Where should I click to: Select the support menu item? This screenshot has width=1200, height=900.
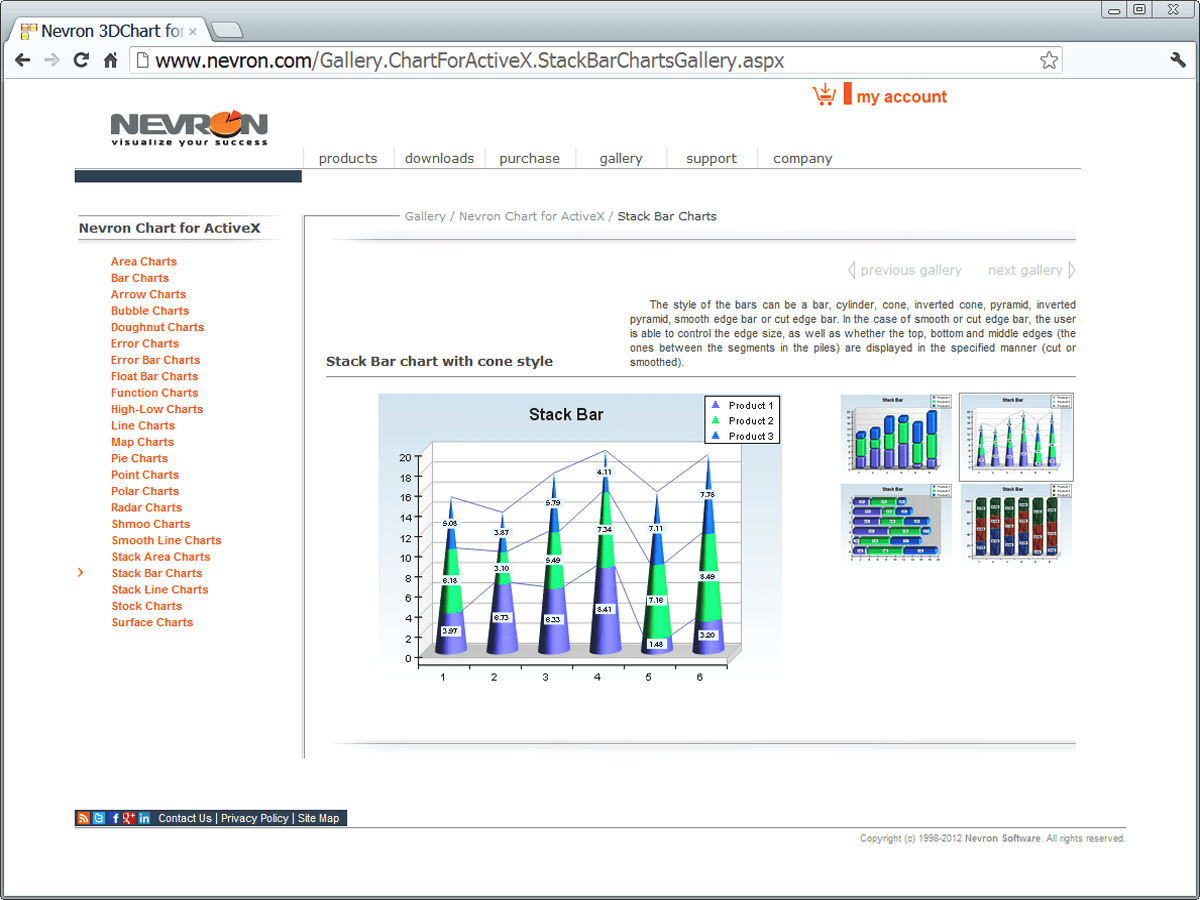[x=711, y=158]
